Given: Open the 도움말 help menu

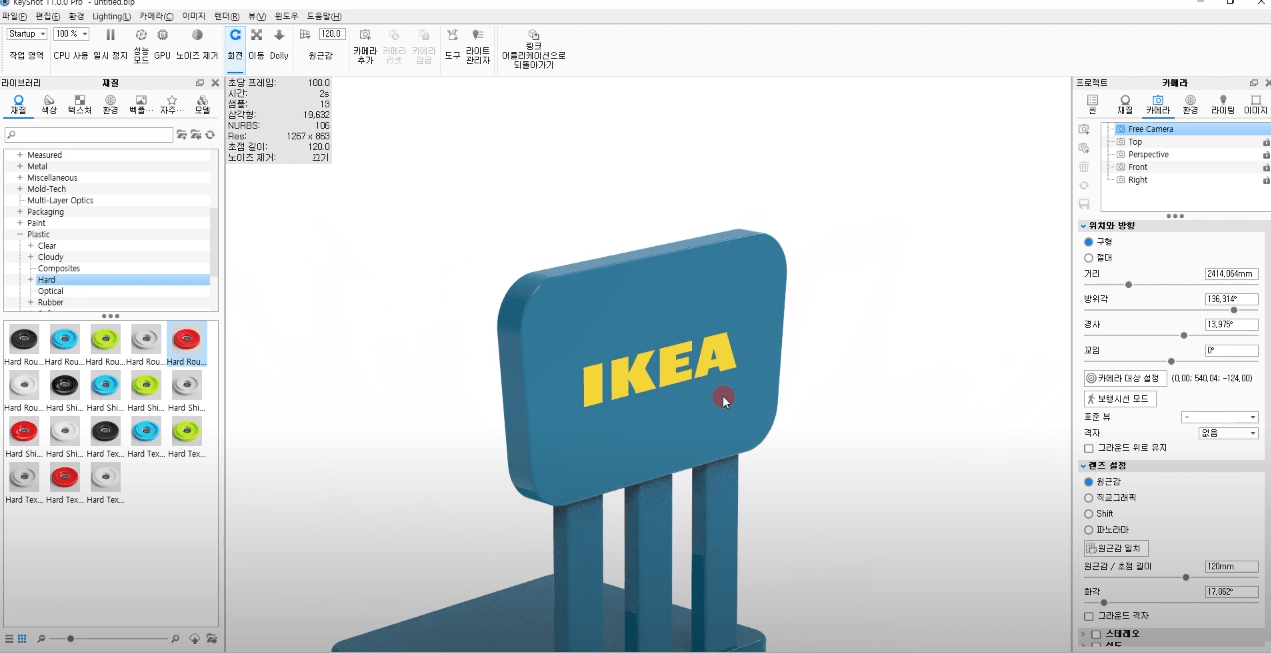Looking at the screenshot, I should point(323,16).
